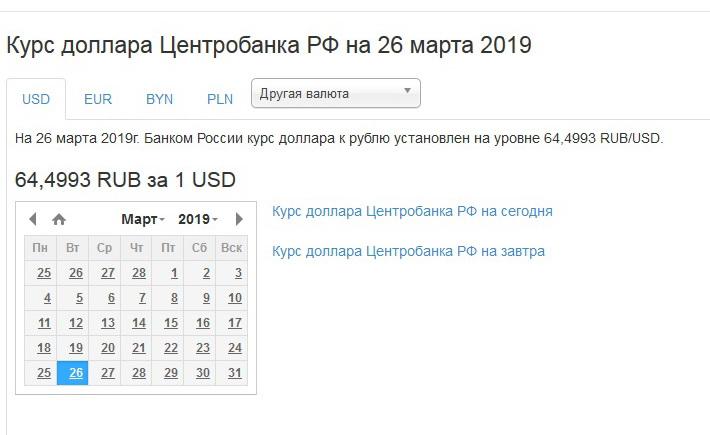Screen dimensions: 710x435
Task: Switch to the BYN tab
Action: click(x=159, y=99)
